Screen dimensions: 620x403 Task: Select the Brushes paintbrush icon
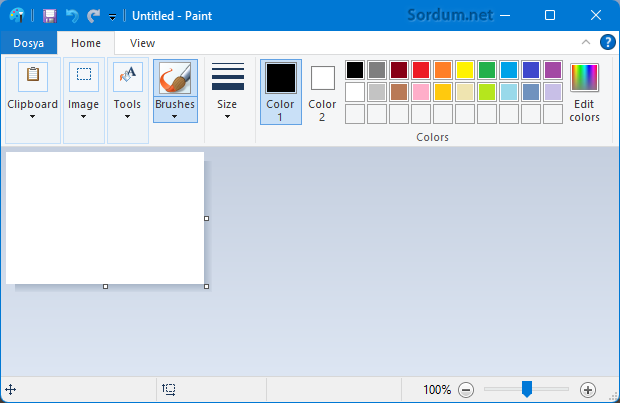click(x=175, y=78)
